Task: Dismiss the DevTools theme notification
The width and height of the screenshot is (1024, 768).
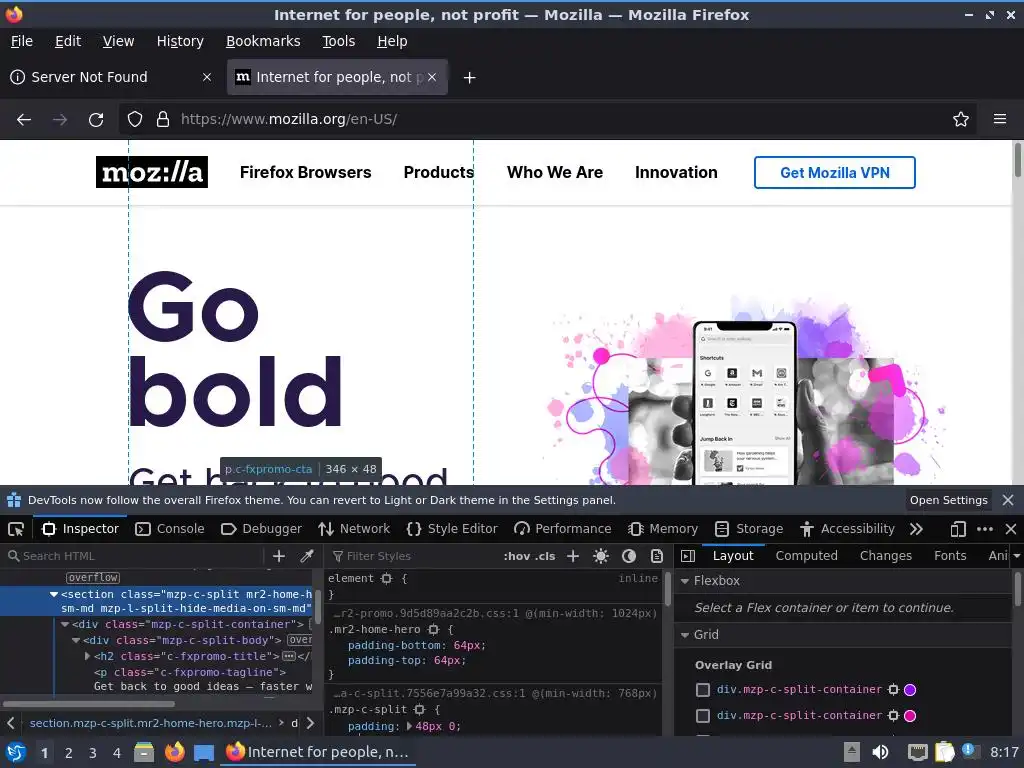Action: click(1008, 500)
